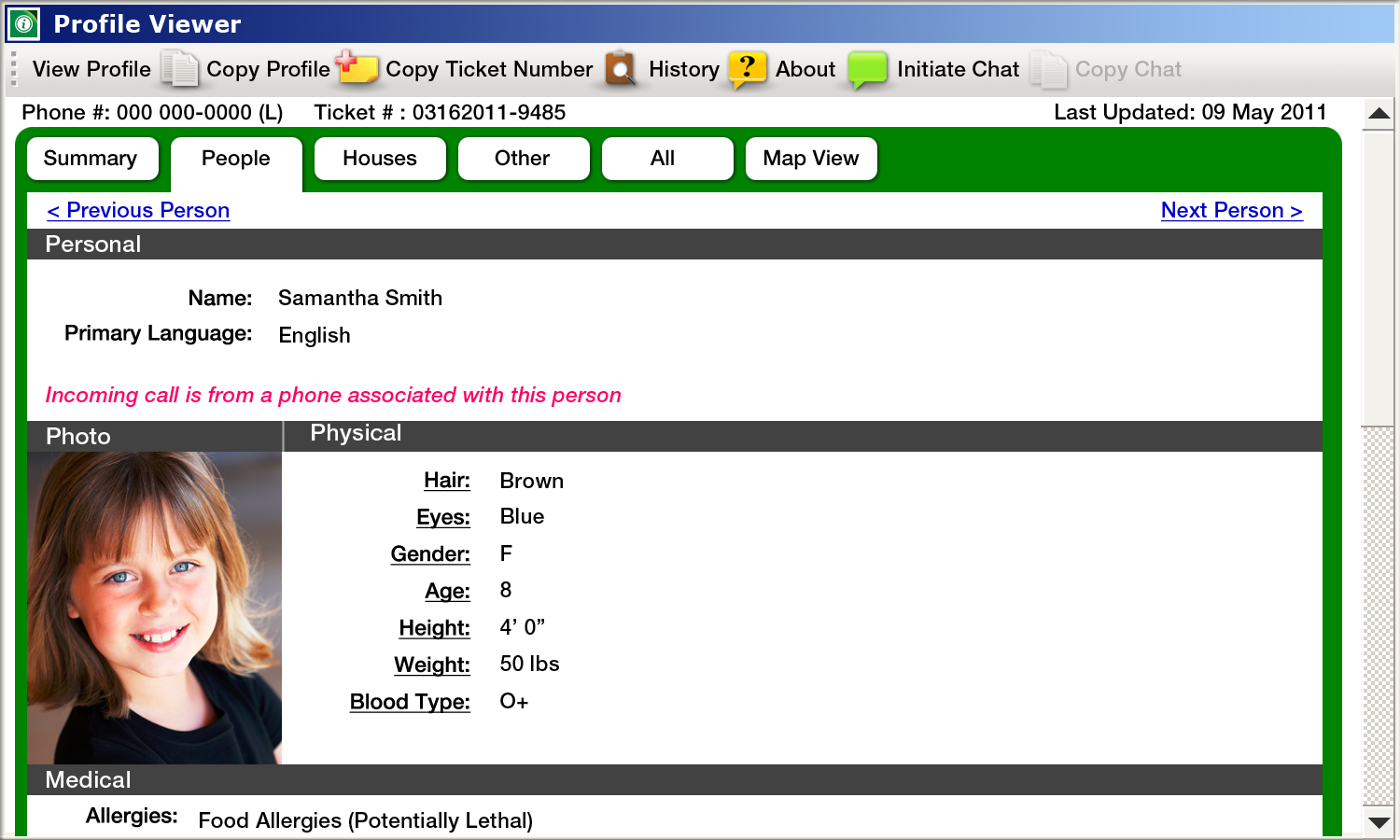Click the vertical scrollbar thumb

[x=1379, y=279]
